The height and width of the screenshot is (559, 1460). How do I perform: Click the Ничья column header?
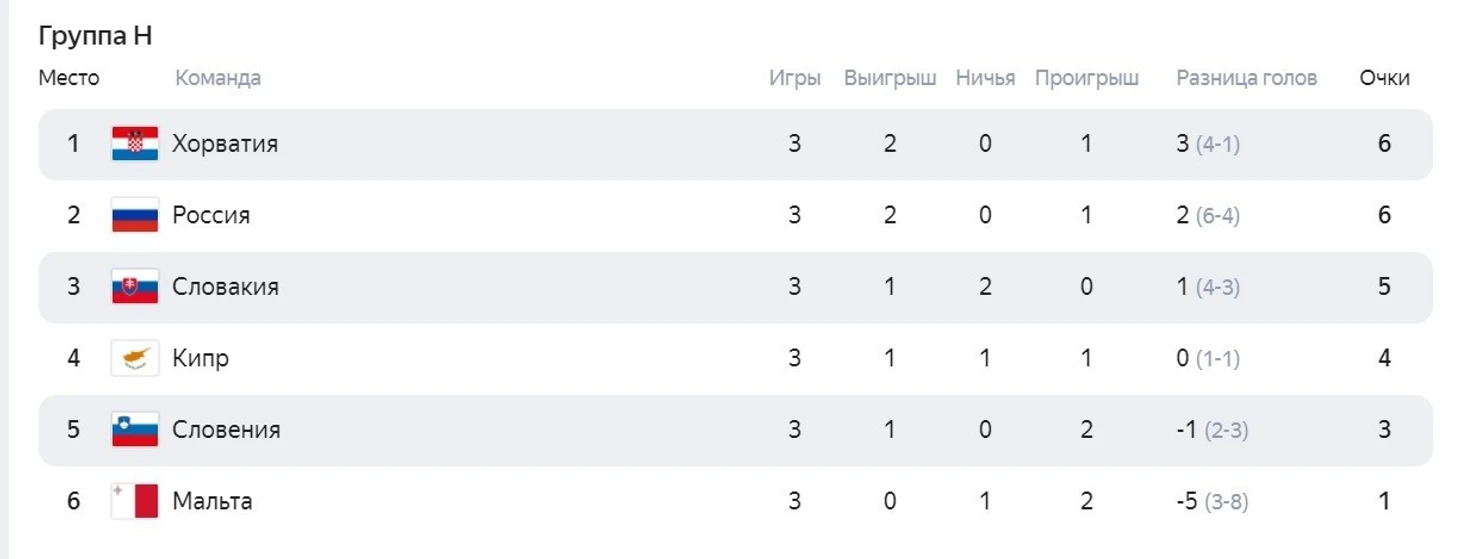tap(985, 78)
